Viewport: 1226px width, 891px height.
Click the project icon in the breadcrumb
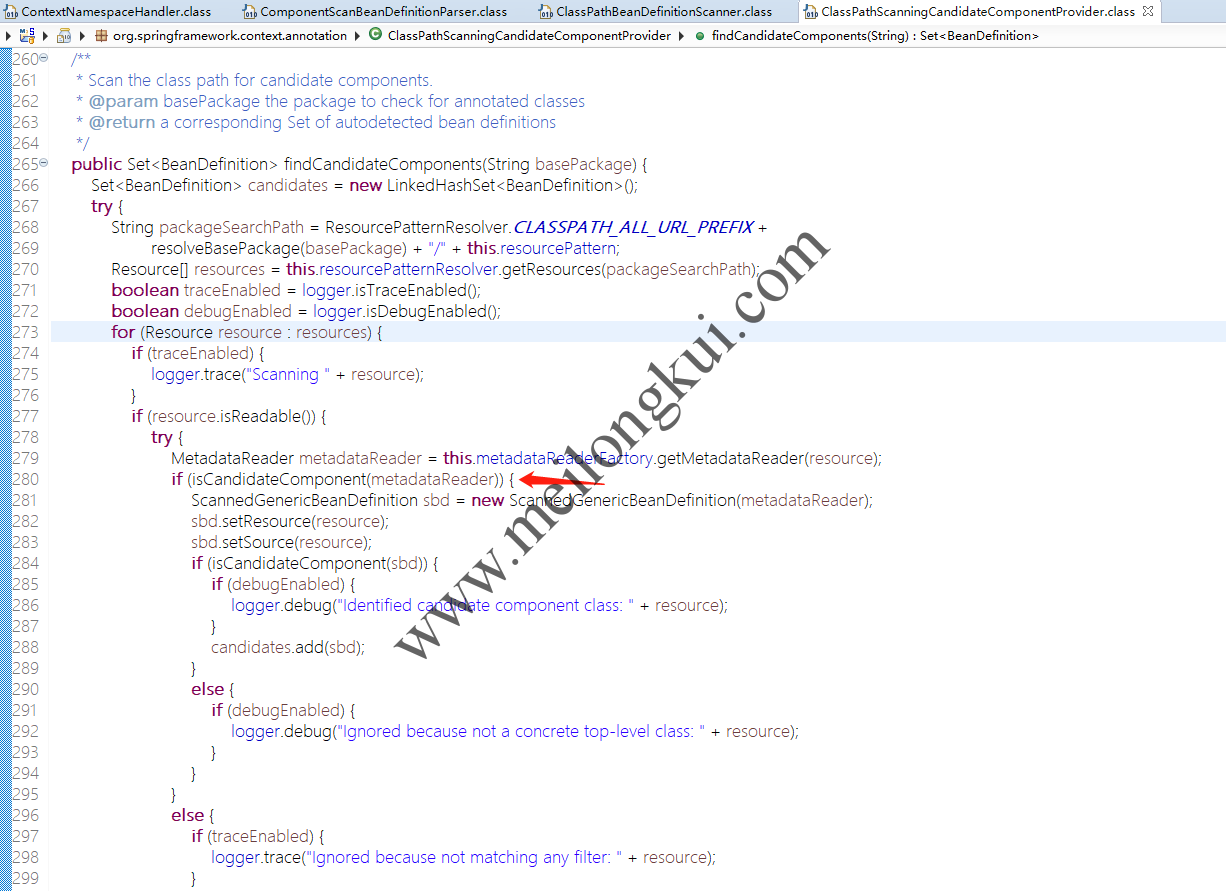pyautogui.click(x=28, y=36)
